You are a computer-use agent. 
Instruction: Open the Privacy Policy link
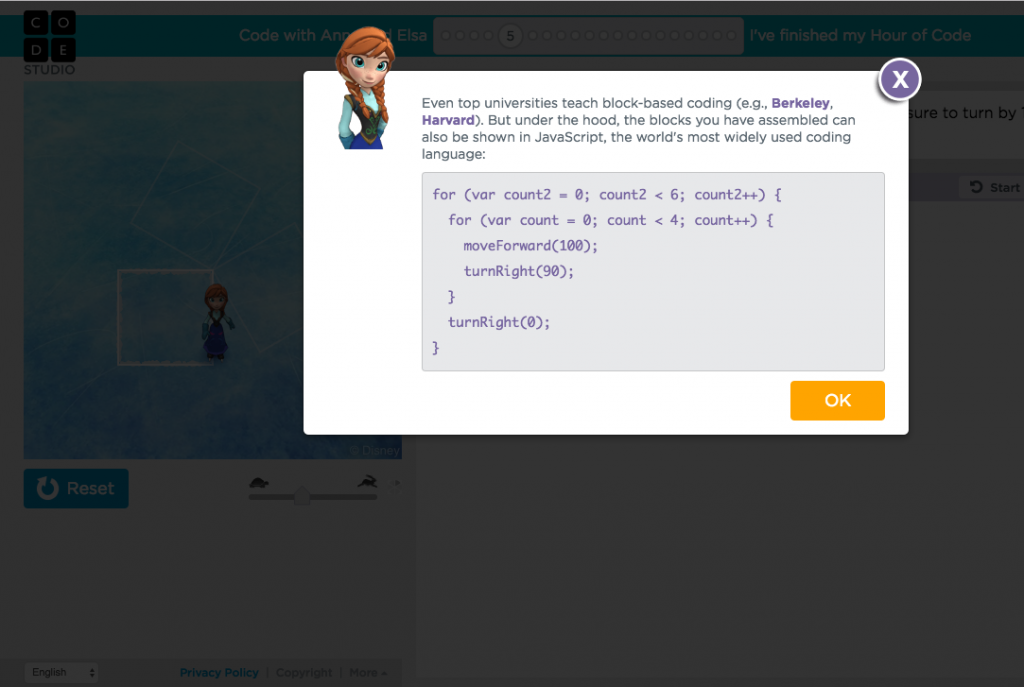[219, 673]
